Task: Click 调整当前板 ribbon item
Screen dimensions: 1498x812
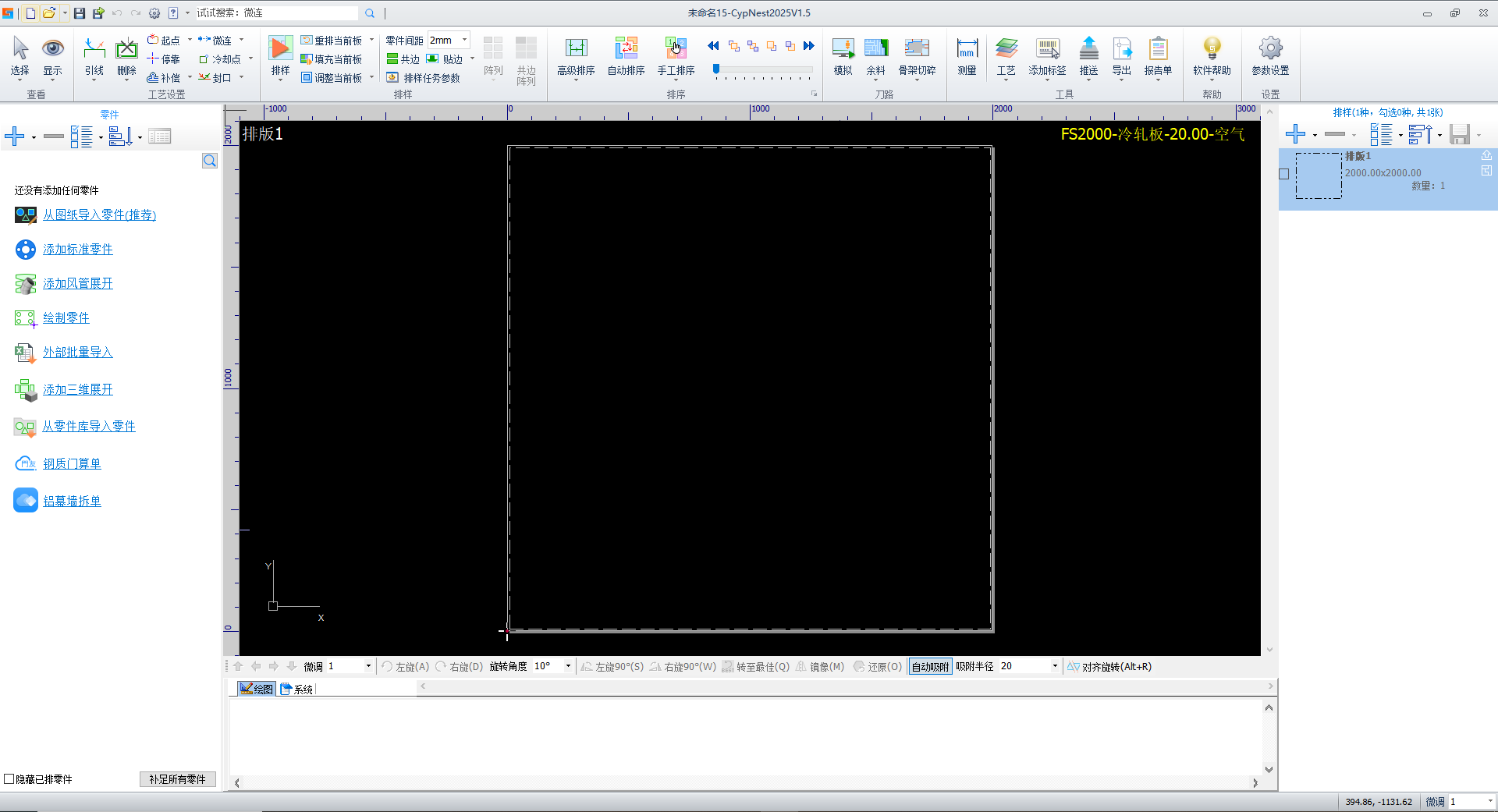Action: pyautogui.click(x=332, y=78)
